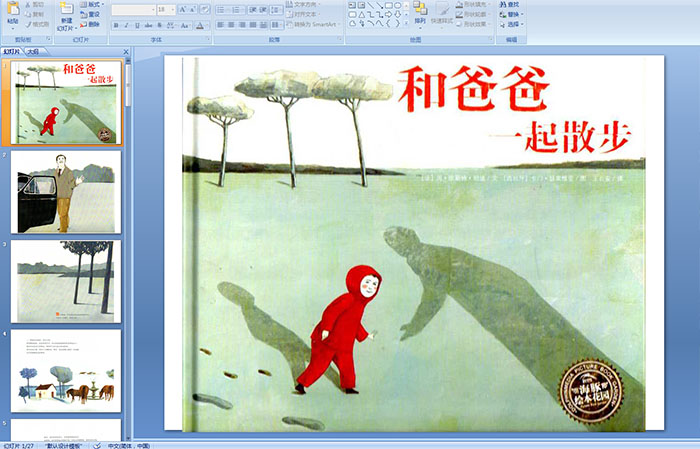Select the Line shape
The height and width of the screenshot is (449, 700).
(x=371, y=5)
